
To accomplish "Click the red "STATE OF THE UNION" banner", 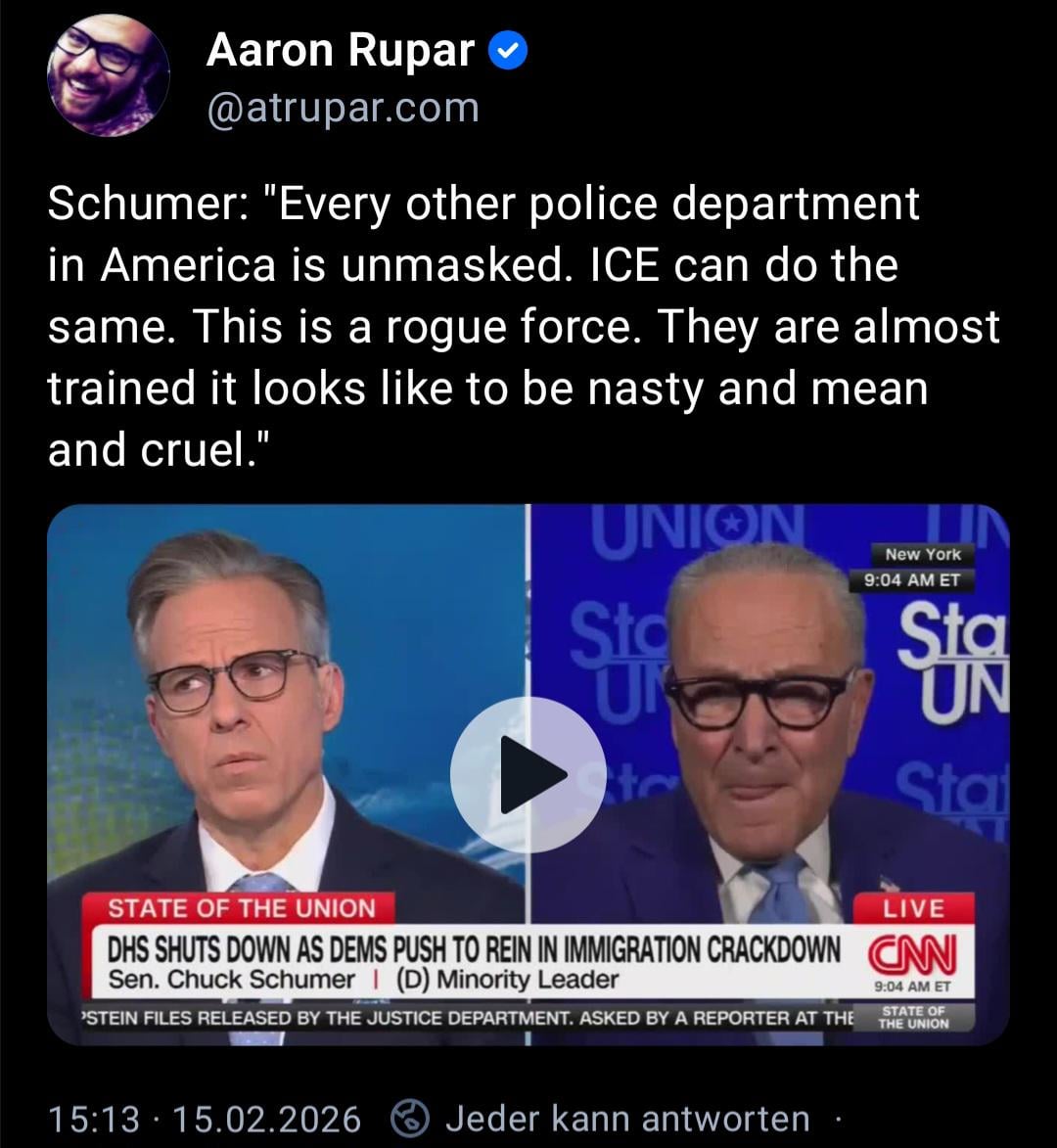I will [x=241, y=908].
